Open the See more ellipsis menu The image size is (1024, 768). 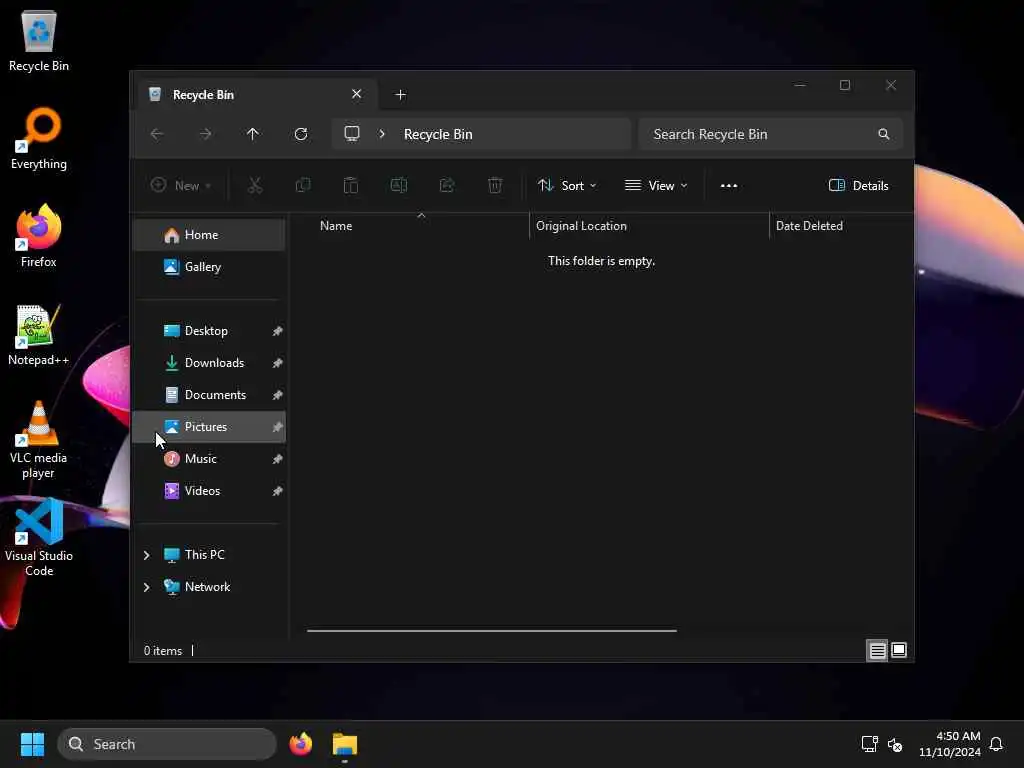(729, 185)
